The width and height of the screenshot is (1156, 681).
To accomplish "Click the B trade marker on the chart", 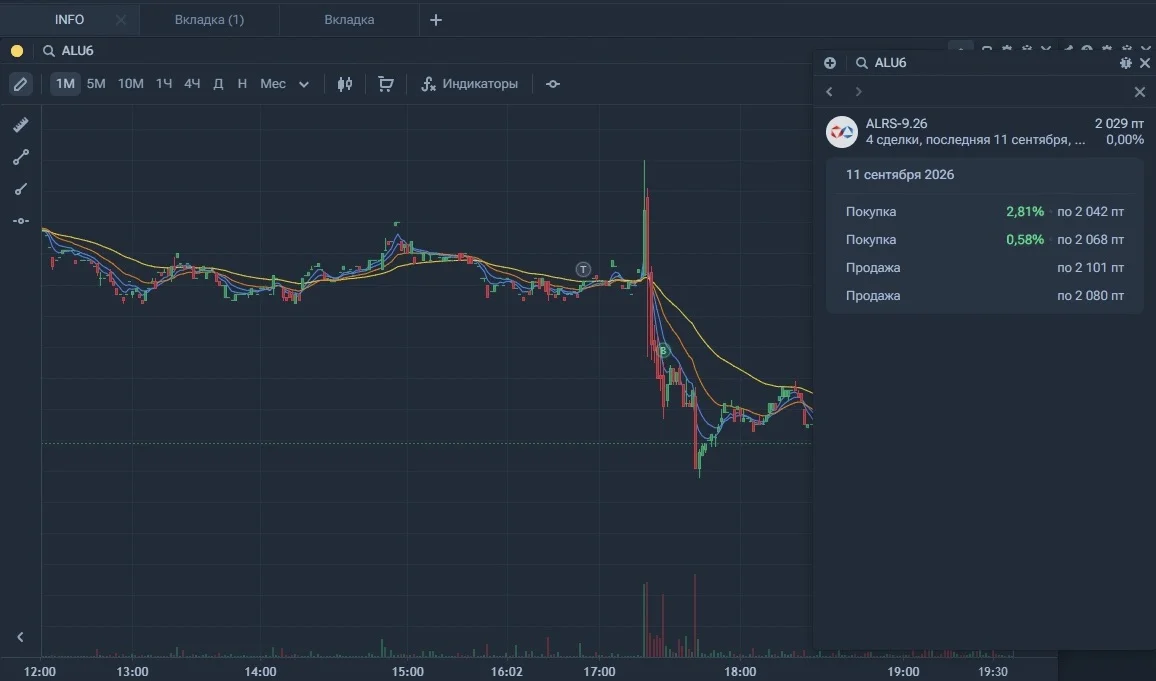I will pos(663,351).
